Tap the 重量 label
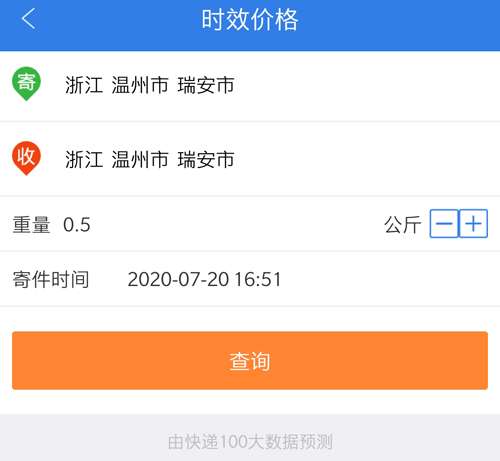The width and height of the screenshot is (500, 461). (31, 224)
